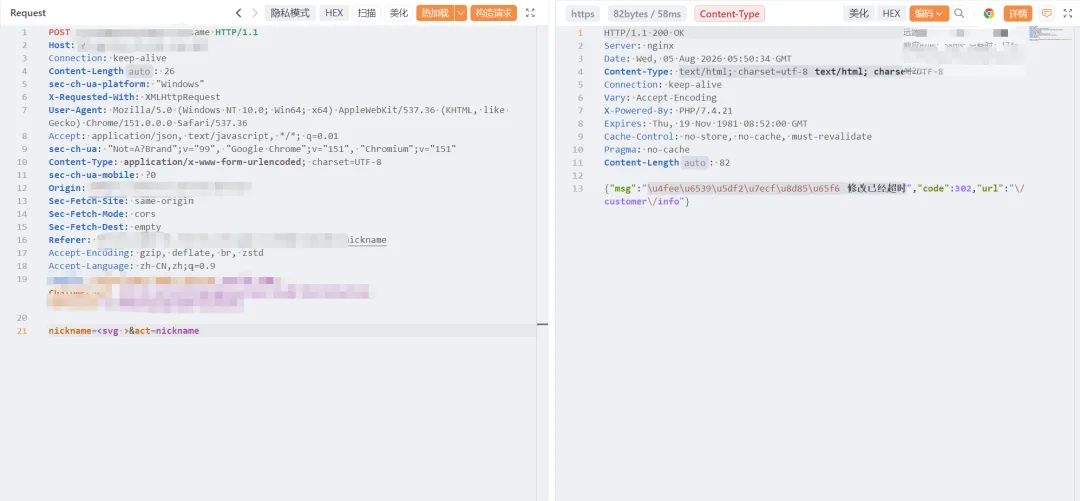This screenshot has height=501, width=1080.
Task: Click the Content-Type tag
Action: [x=729, y=14]
